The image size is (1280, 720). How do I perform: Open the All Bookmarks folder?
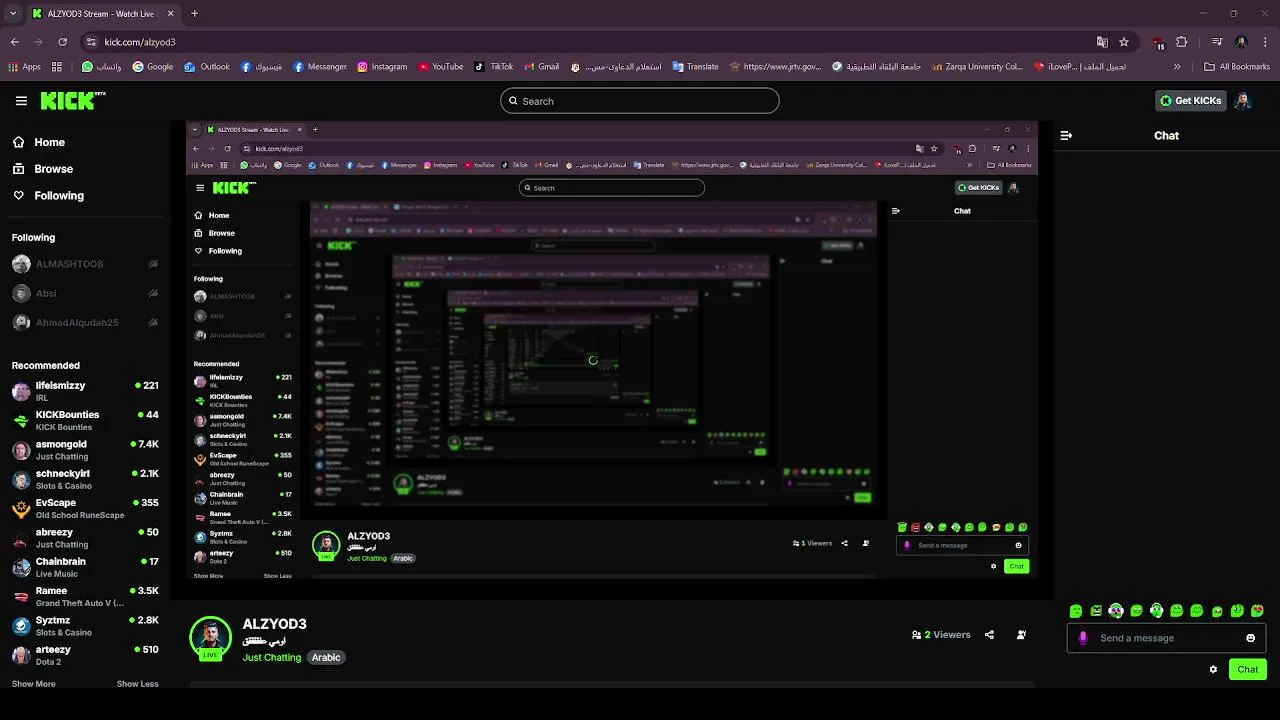(x=1237, y=67)
